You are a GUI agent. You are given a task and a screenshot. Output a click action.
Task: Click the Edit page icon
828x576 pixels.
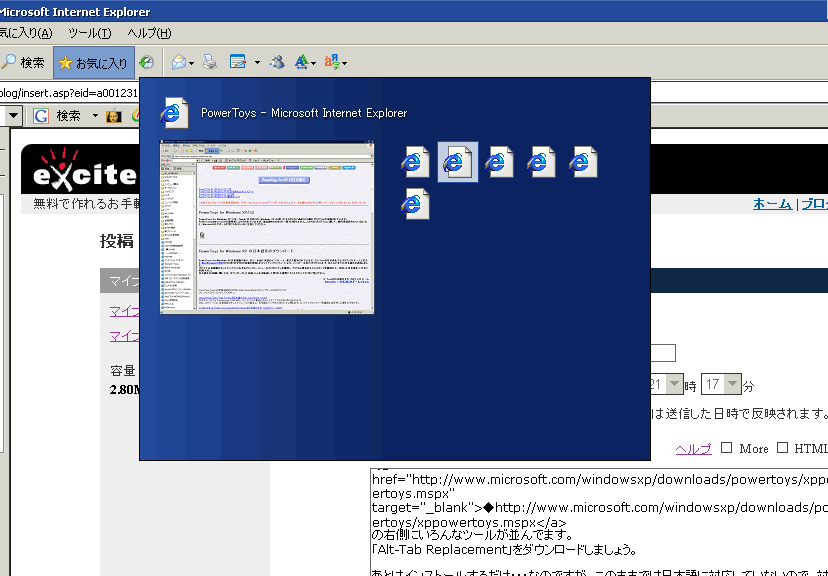click(238, 62)
